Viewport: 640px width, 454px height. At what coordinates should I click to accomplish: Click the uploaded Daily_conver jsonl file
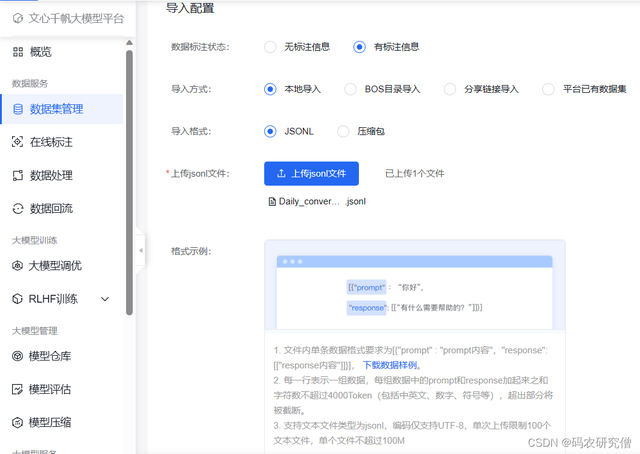click(317, 201)
